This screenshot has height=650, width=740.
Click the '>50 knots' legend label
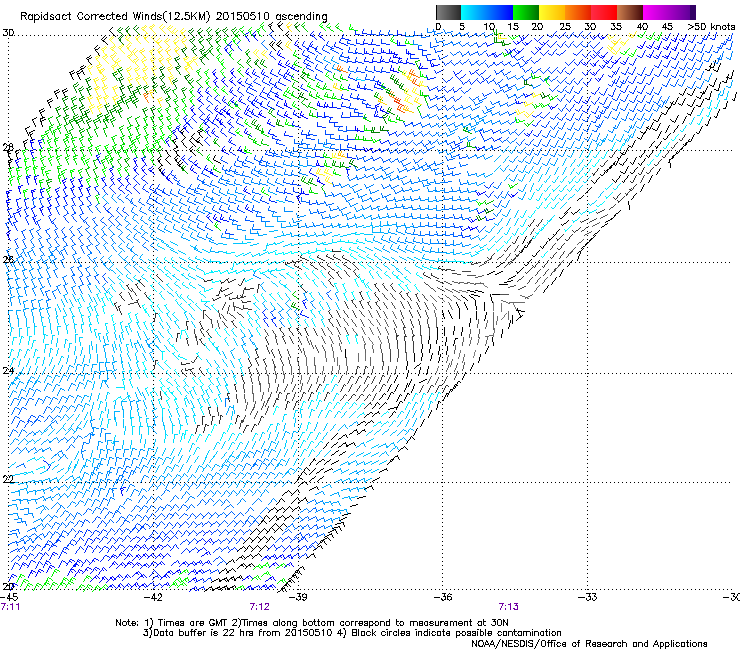tap(711, 26)
